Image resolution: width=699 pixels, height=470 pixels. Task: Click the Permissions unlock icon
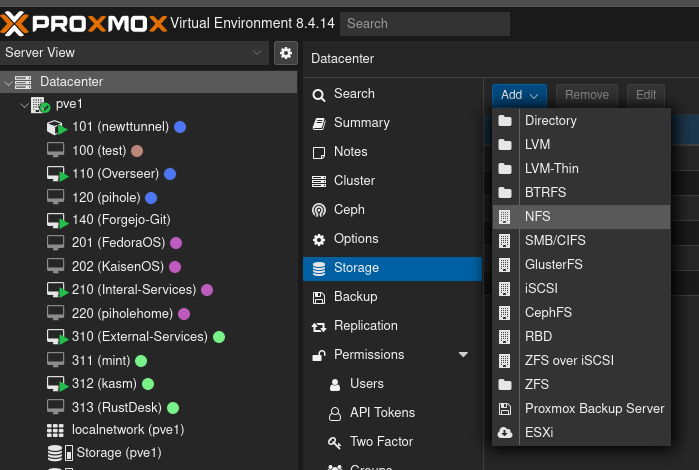tap(319, 355)
